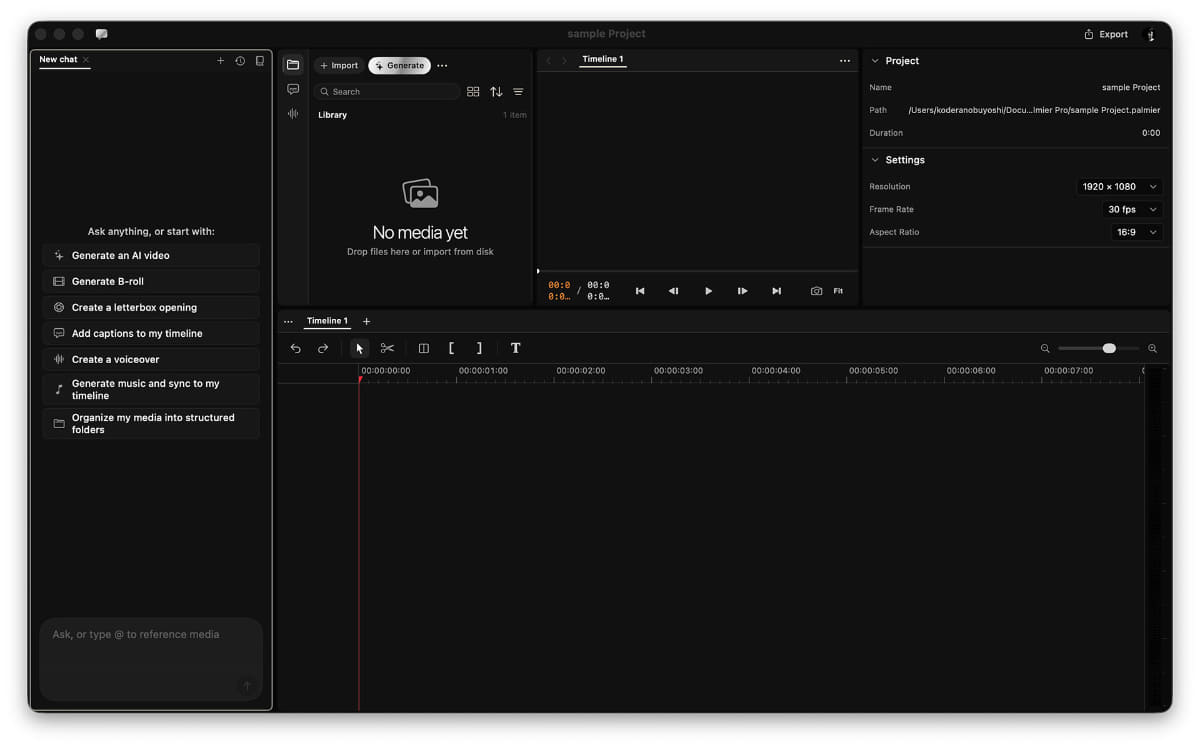Screen dimensions: 1200x747
Task: Open preview panel more options menu
Action: pos(845,61)
